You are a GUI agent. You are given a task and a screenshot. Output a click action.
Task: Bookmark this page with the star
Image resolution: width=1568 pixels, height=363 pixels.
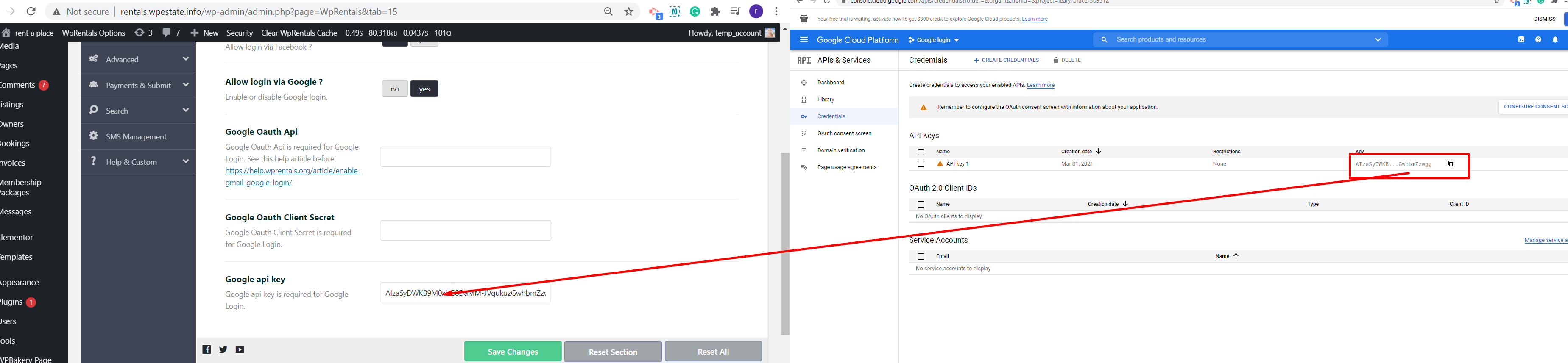(629, 11)
